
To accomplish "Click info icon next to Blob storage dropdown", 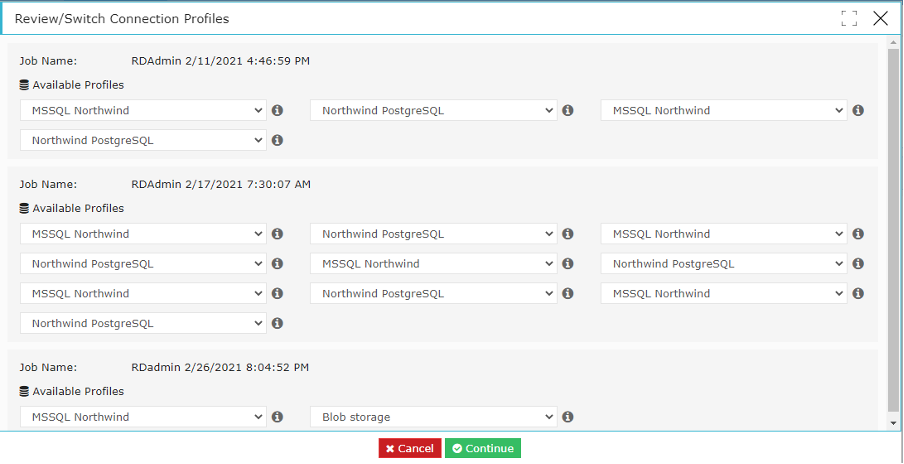I will [568, 417].
